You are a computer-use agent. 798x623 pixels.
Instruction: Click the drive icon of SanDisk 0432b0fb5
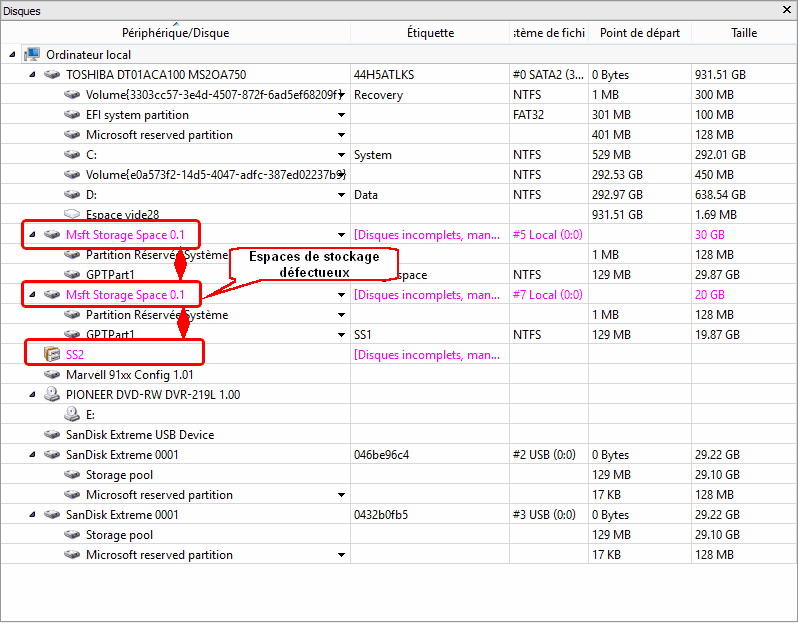[52, 515]
